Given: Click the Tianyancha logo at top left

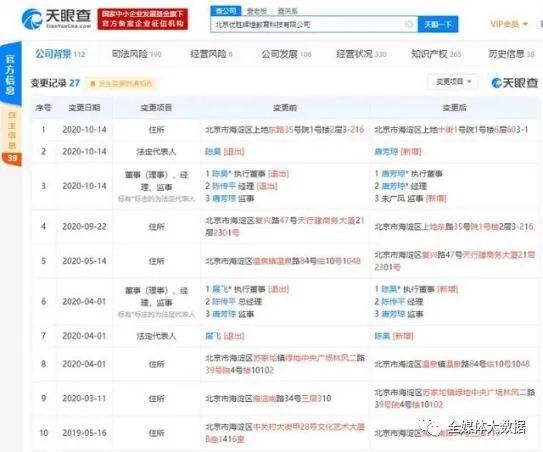Looking at the screenshot, I should 56,18.
